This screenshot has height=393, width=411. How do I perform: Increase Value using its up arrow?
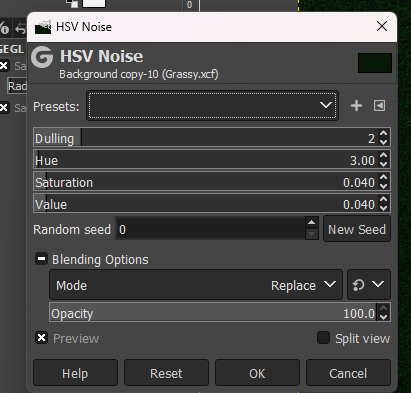(x=384, y=199)
